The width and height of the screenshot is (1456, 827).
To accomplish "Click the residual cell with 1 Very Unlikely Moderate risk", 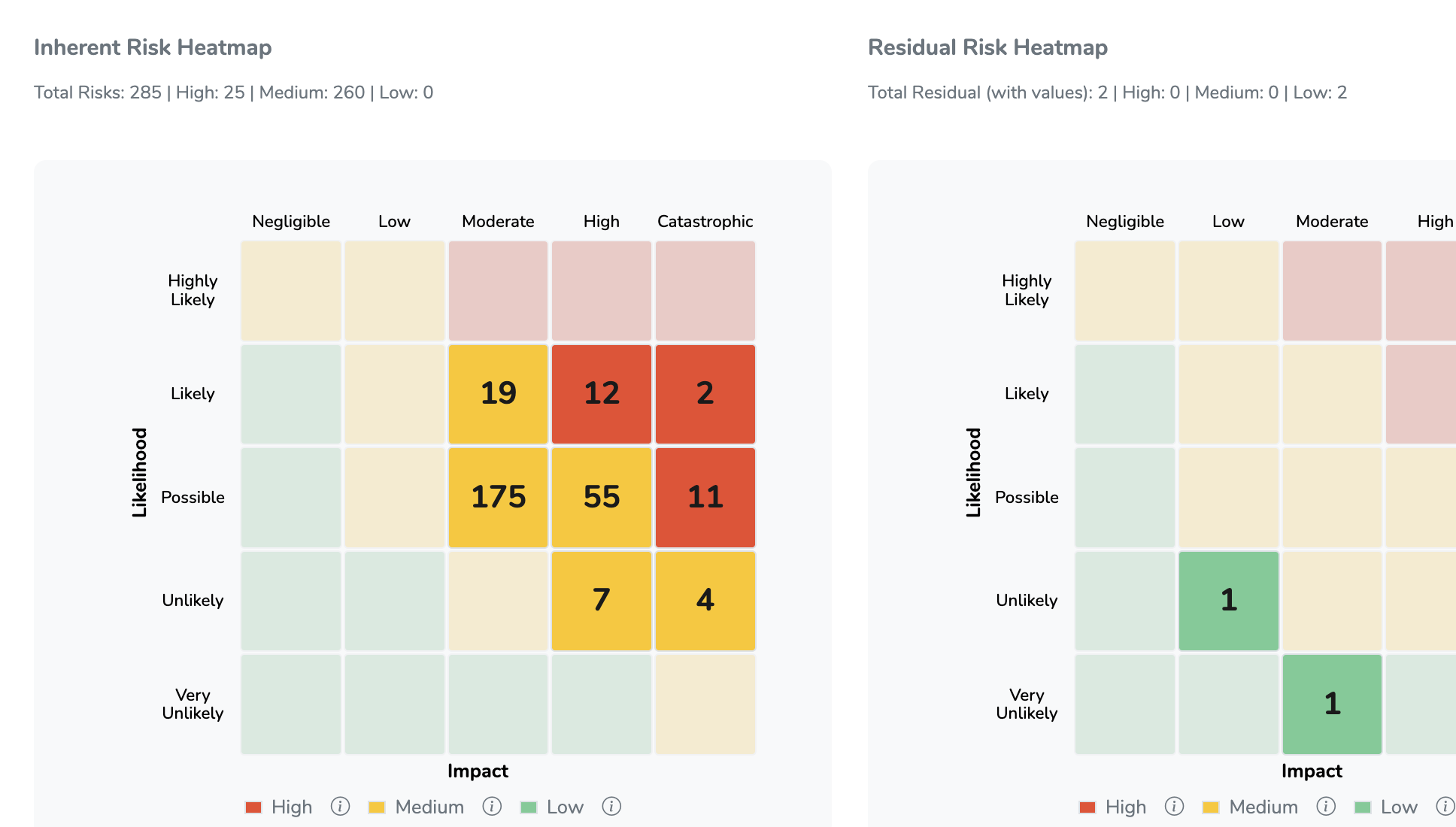I will click(x=1332, y=704).
